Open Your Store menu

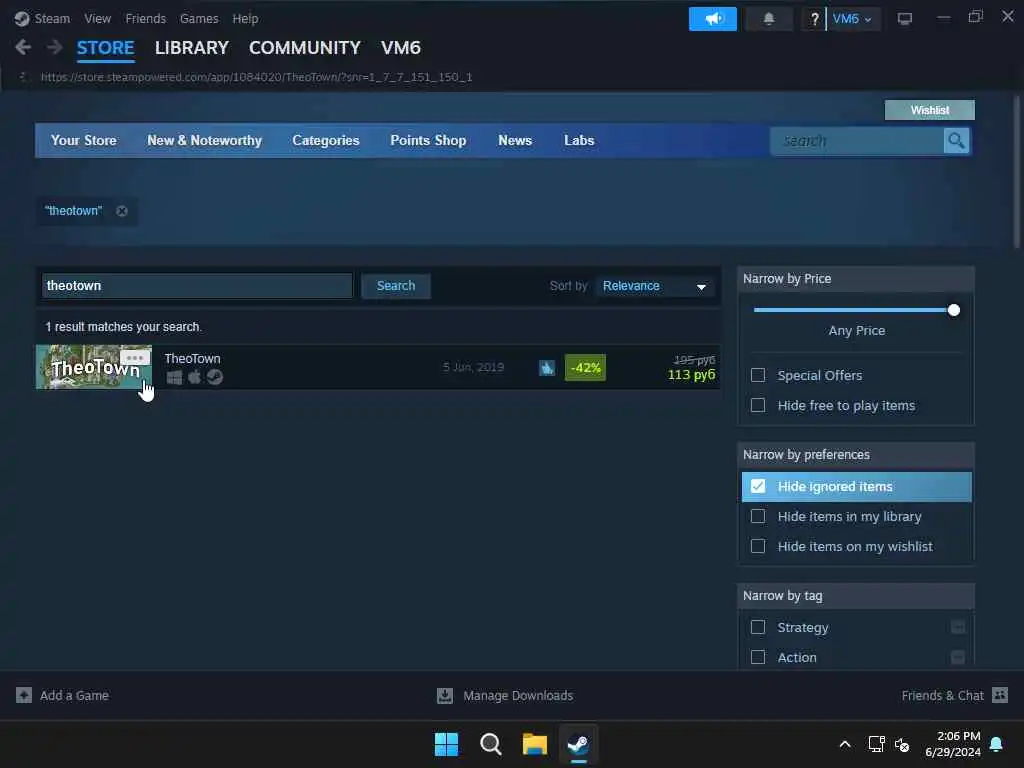tap(84, 140)
